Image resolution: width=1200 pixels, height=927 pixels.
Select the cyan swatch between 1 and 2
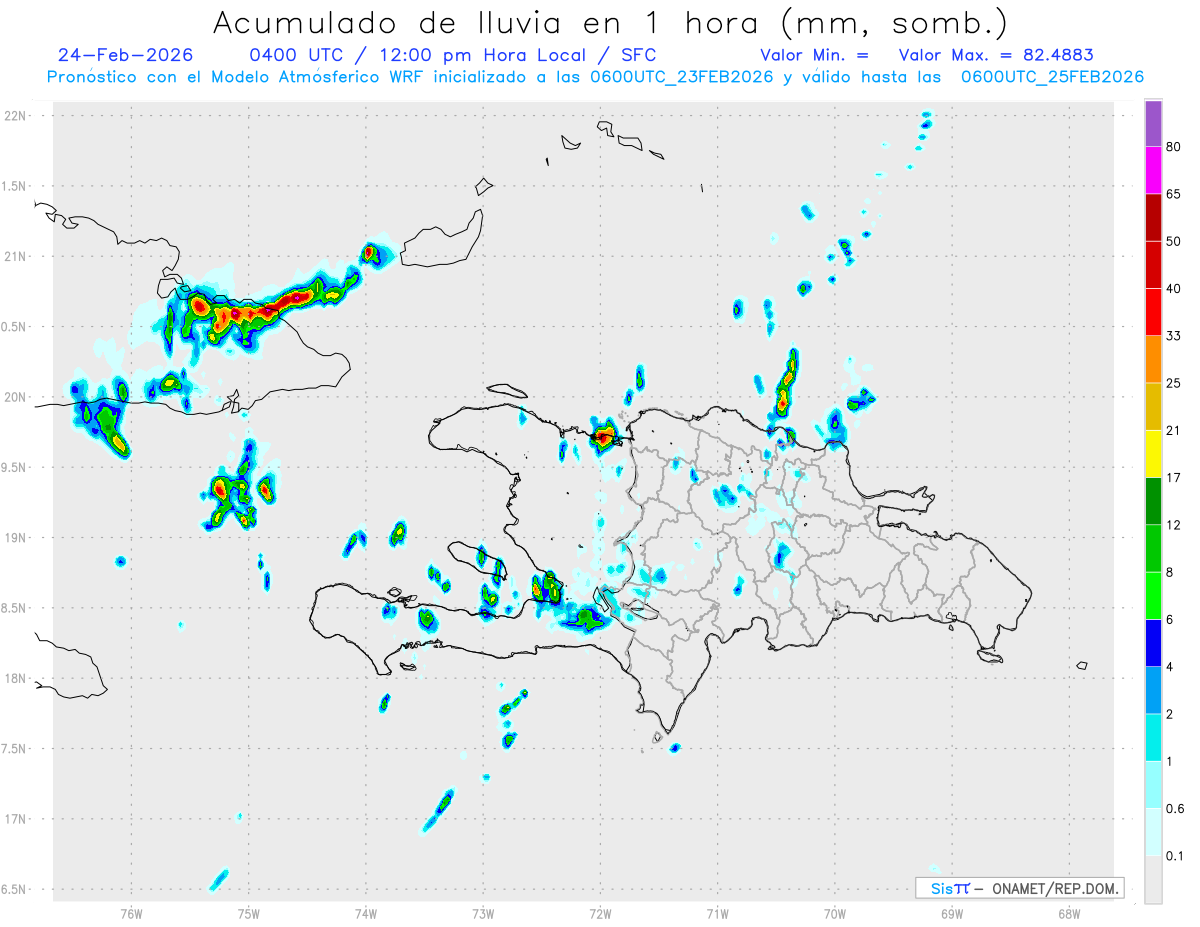1153,738
